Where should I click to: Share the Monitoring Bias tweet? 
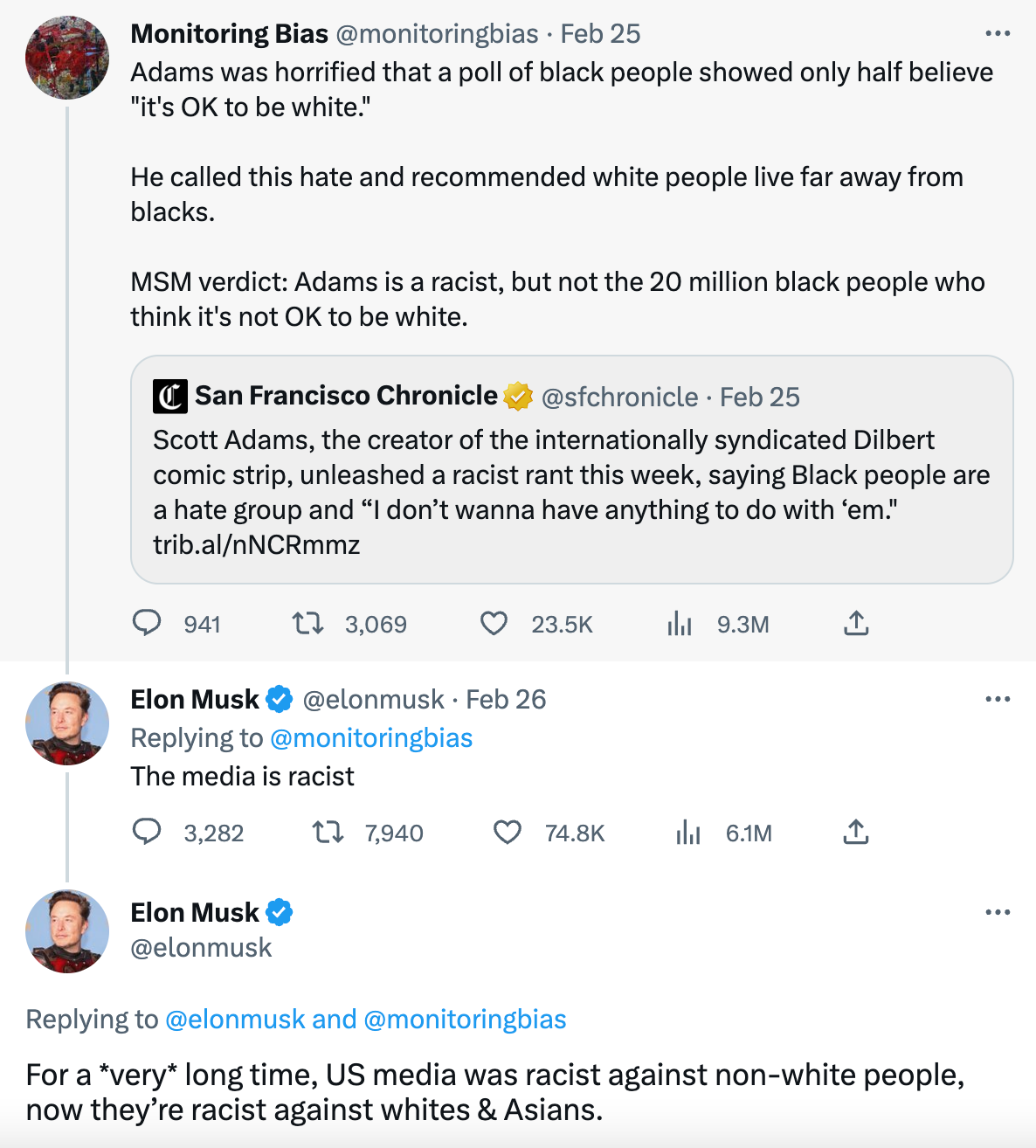tap(856, 623)
